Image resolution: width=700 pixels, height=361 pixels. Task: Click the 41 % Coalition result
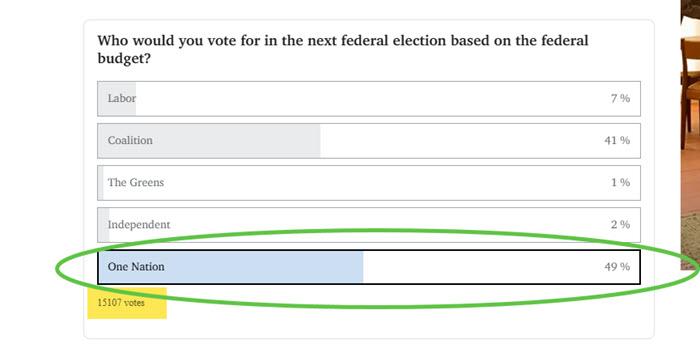point(617,141)
